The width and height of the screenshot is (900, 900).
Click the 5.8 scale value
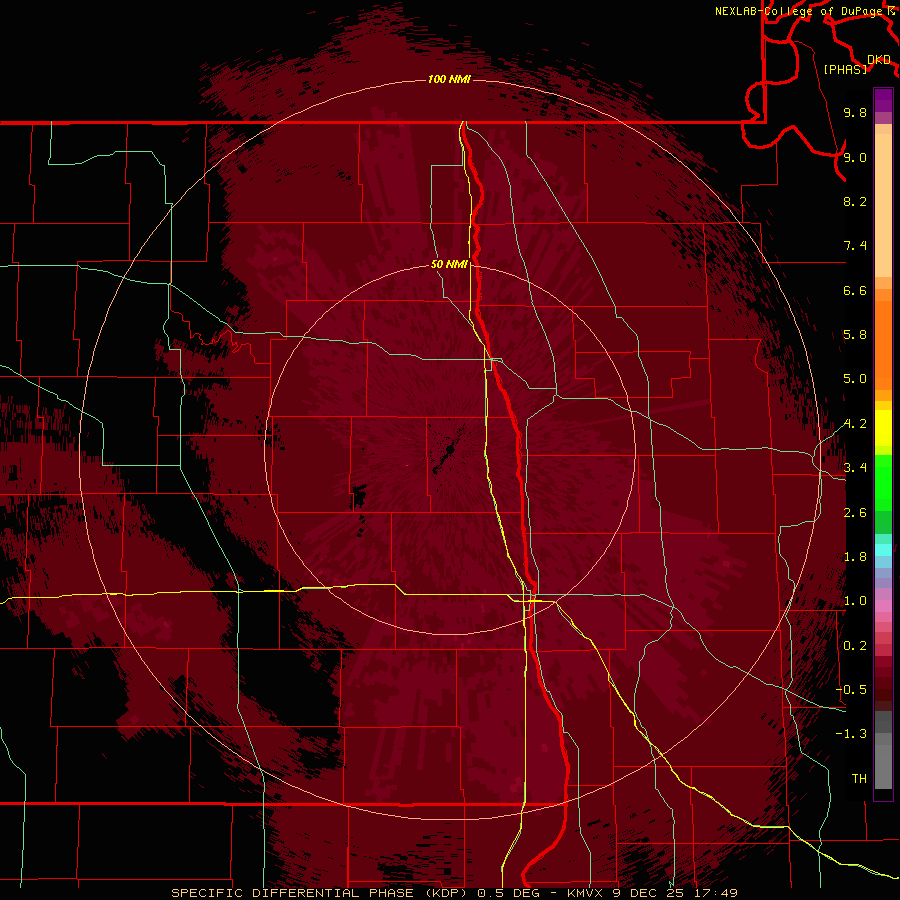(x=855, y=335)
